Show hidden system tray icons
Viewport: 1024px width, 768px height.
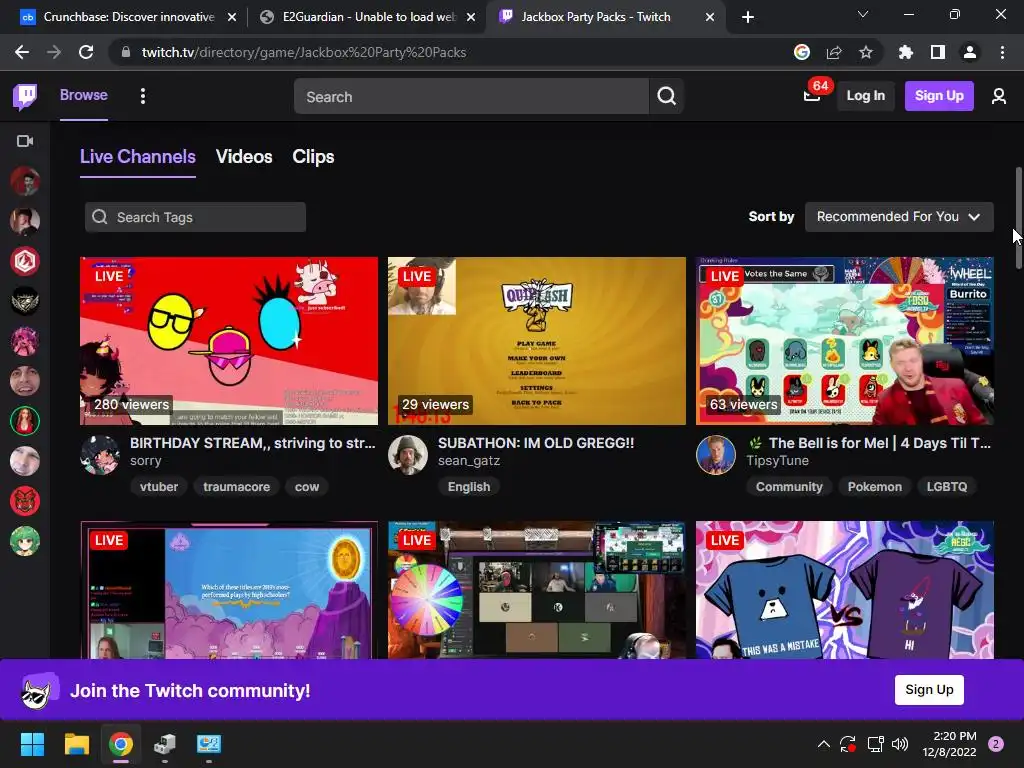point(824,744)
